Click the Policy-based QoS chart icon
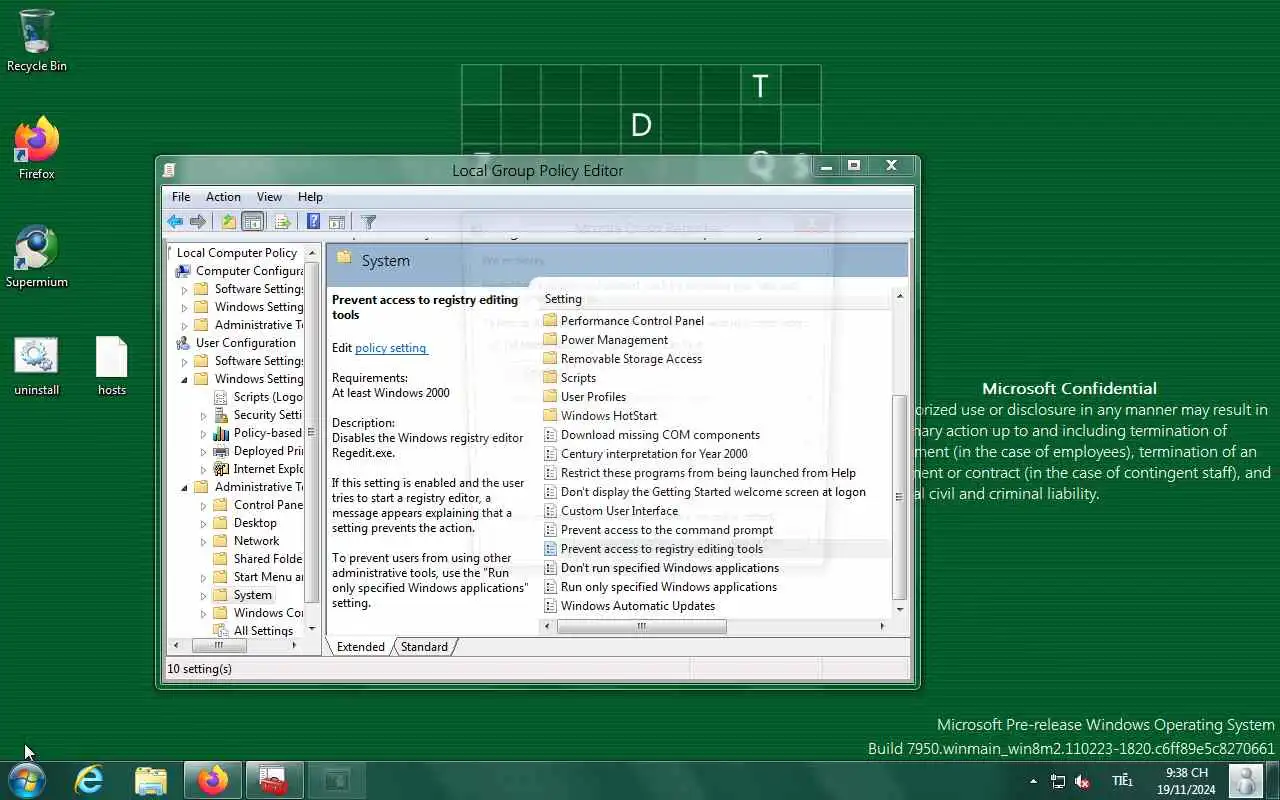 pos(221,433)
